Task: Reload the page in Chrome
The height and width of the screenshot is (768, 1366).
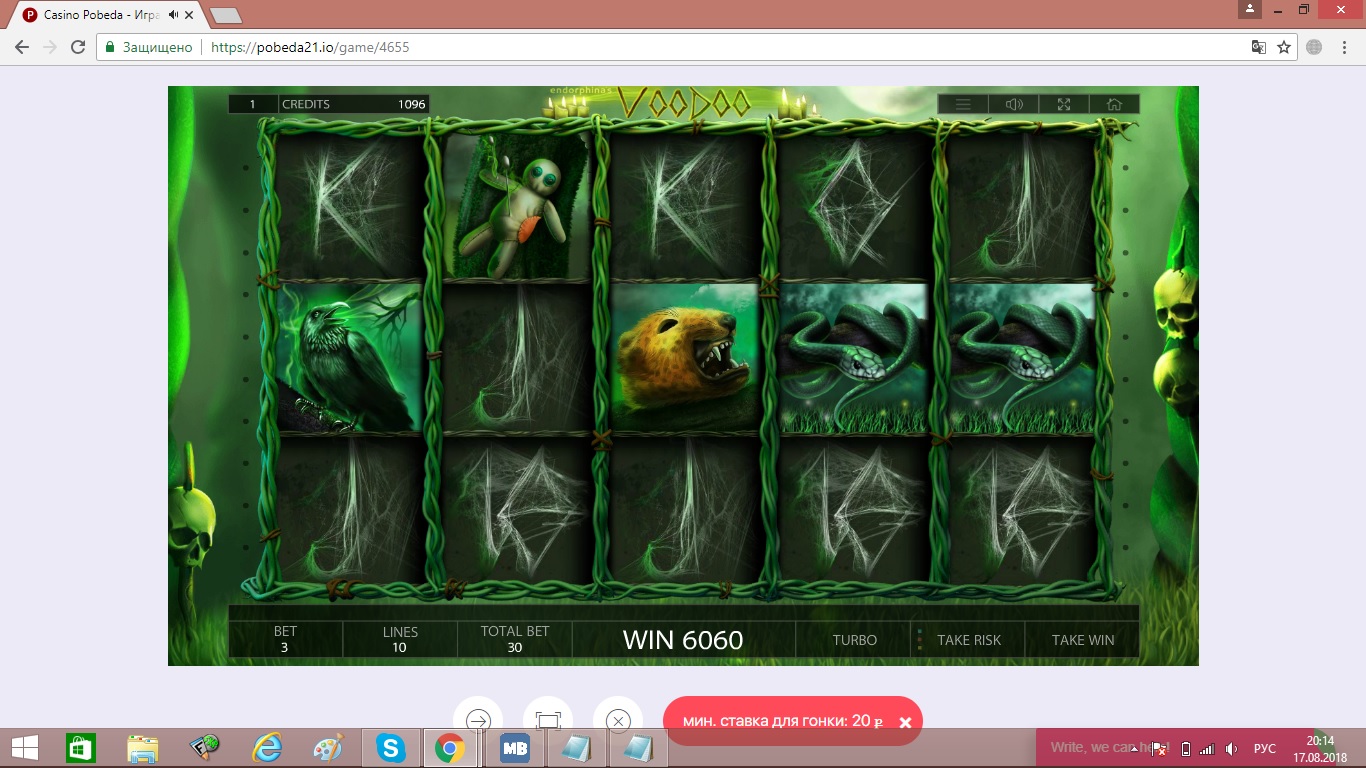Action: click(78, 47)
